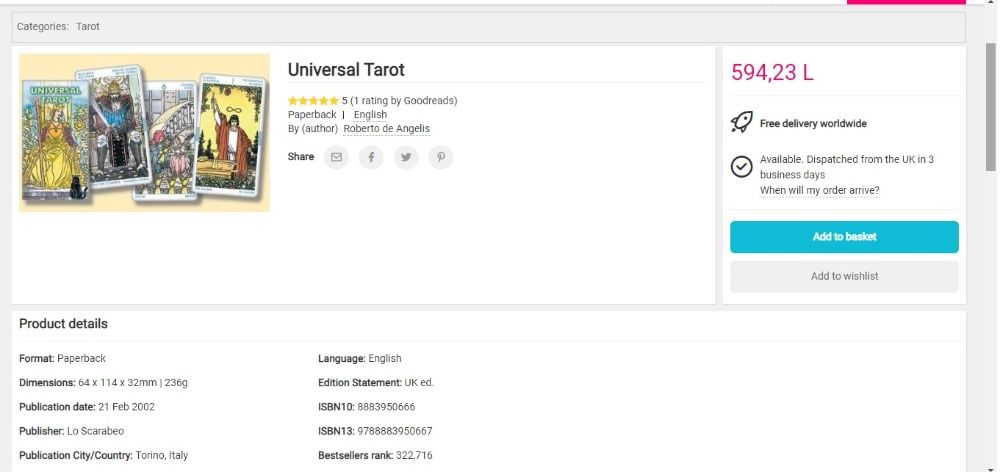
Task: Click 'Torino, Italy' publication city
Action: coord(162,455)
